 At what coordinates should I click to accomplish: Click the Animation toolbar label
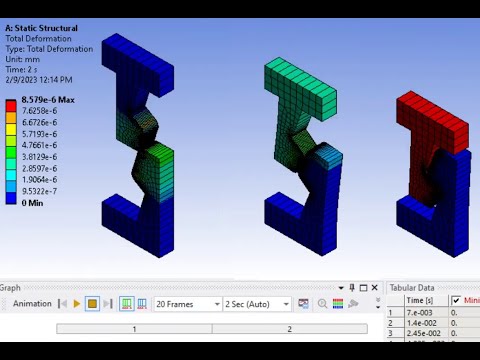pyautogui.click(x=32, y=304)
